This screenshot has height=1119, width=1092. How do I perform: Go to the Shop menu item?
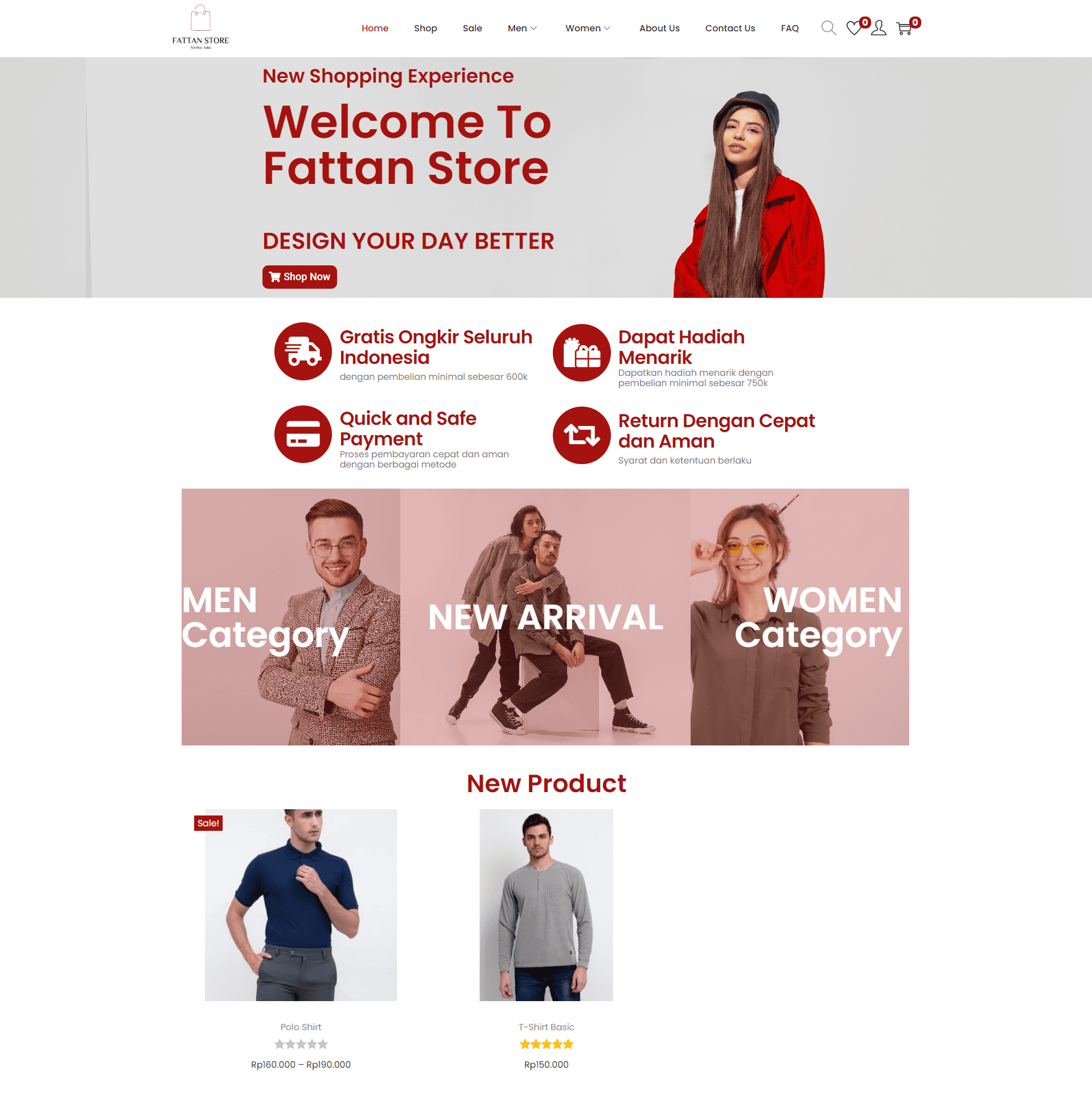pos(425,28)
